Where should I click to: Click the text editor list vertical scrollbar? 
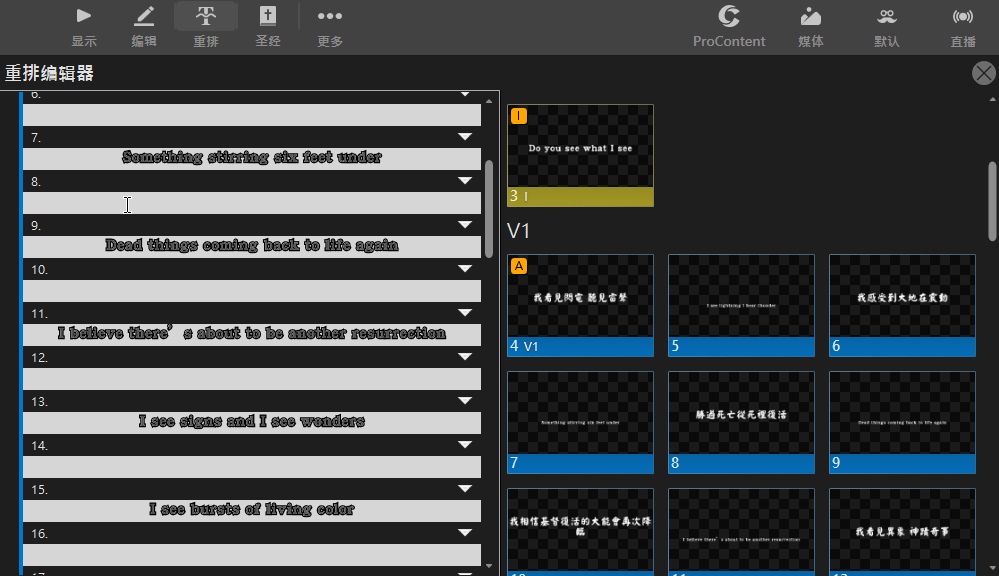tap(489, 208)
